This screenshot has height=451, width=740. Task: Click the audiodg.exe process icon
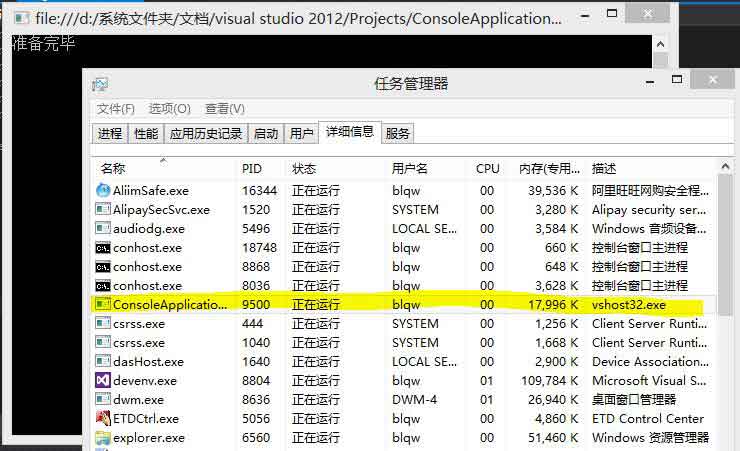tap(103, 228)
